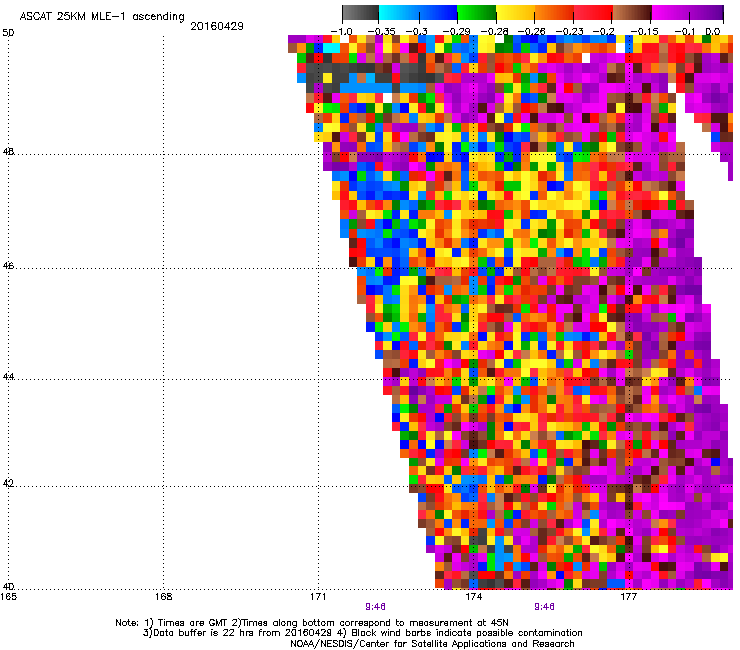Click the -0.26 color bar label

[531, 32]
